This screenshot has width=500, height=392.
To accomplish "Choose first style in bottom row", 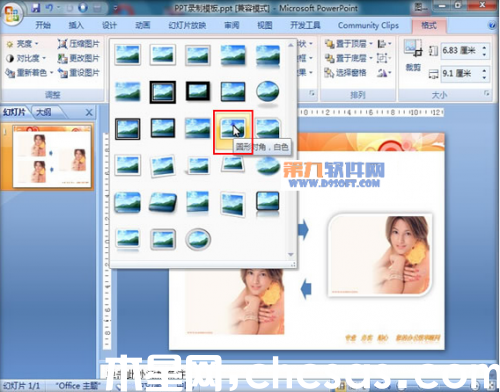I will tap(128, 239).
